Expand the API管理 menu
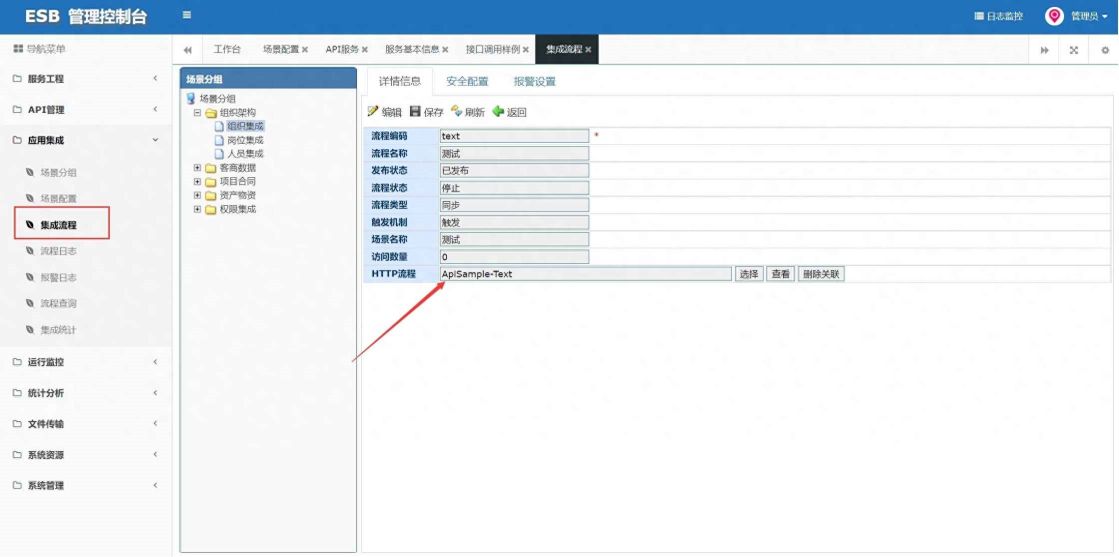The height and width of the screenshot is (557, 1119). pyautogui.click(x=86, y=109)
